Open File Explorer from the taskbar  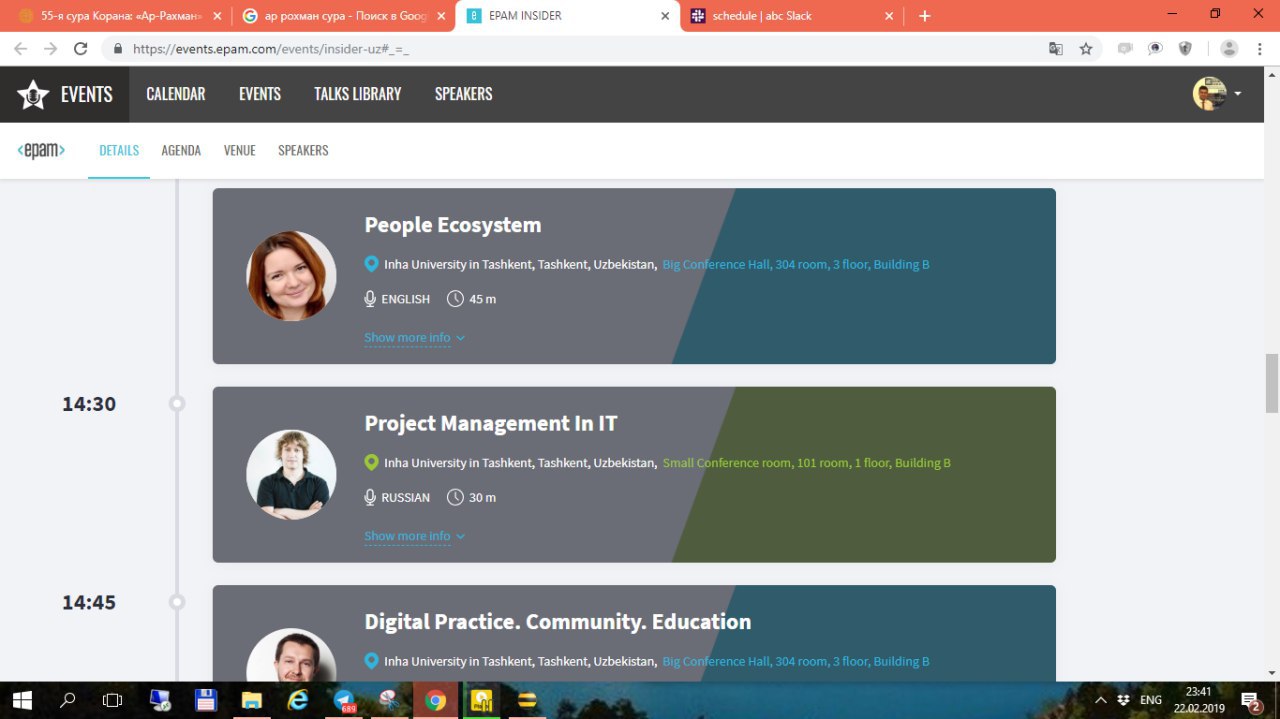252,700
